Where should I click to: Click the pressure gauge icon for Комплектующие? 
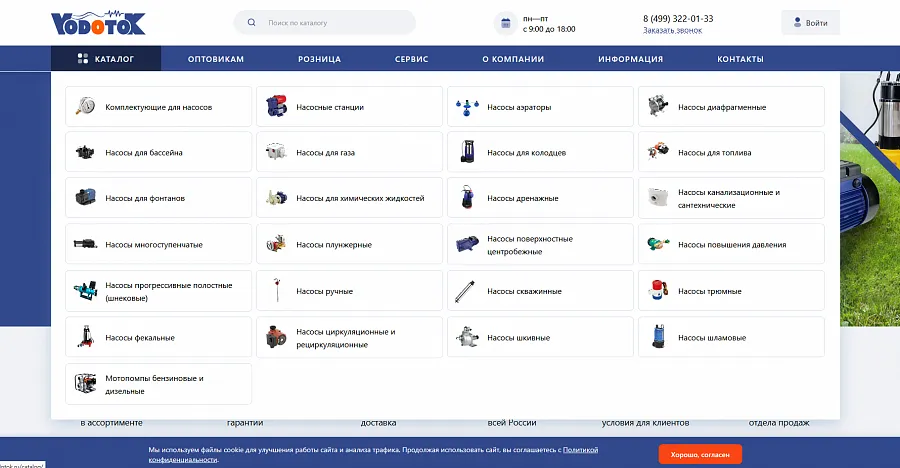coord(86,106)
